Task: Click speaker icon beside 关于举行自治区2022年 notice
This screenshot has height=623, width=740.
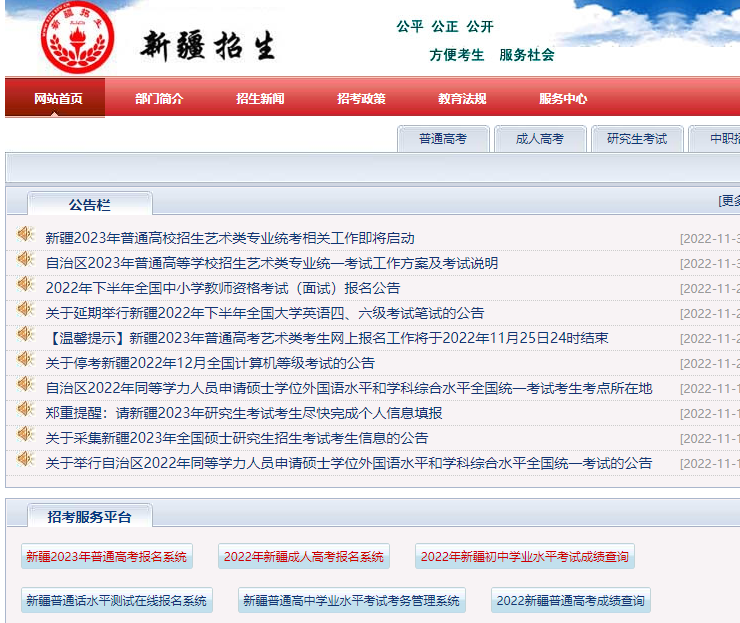Action: 25,459
